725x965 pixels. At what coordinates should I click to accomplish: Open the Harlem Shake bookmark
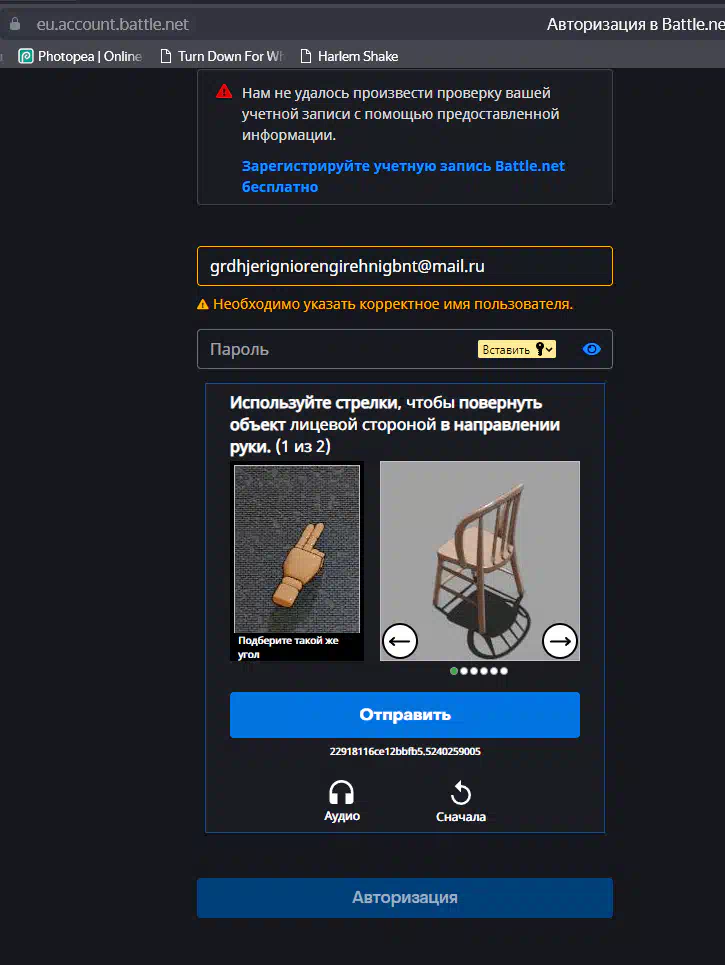349,56
